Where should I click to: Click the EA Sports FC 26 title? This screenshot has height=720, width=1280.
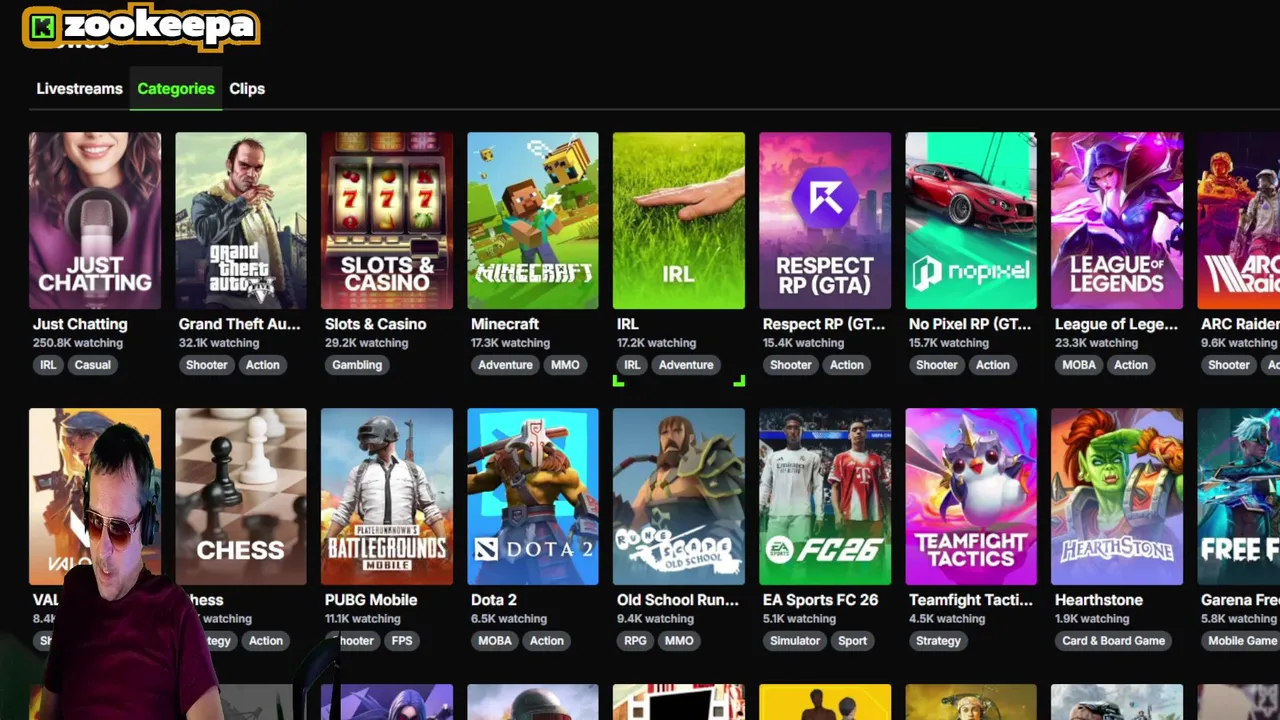(x=821, y=600)
